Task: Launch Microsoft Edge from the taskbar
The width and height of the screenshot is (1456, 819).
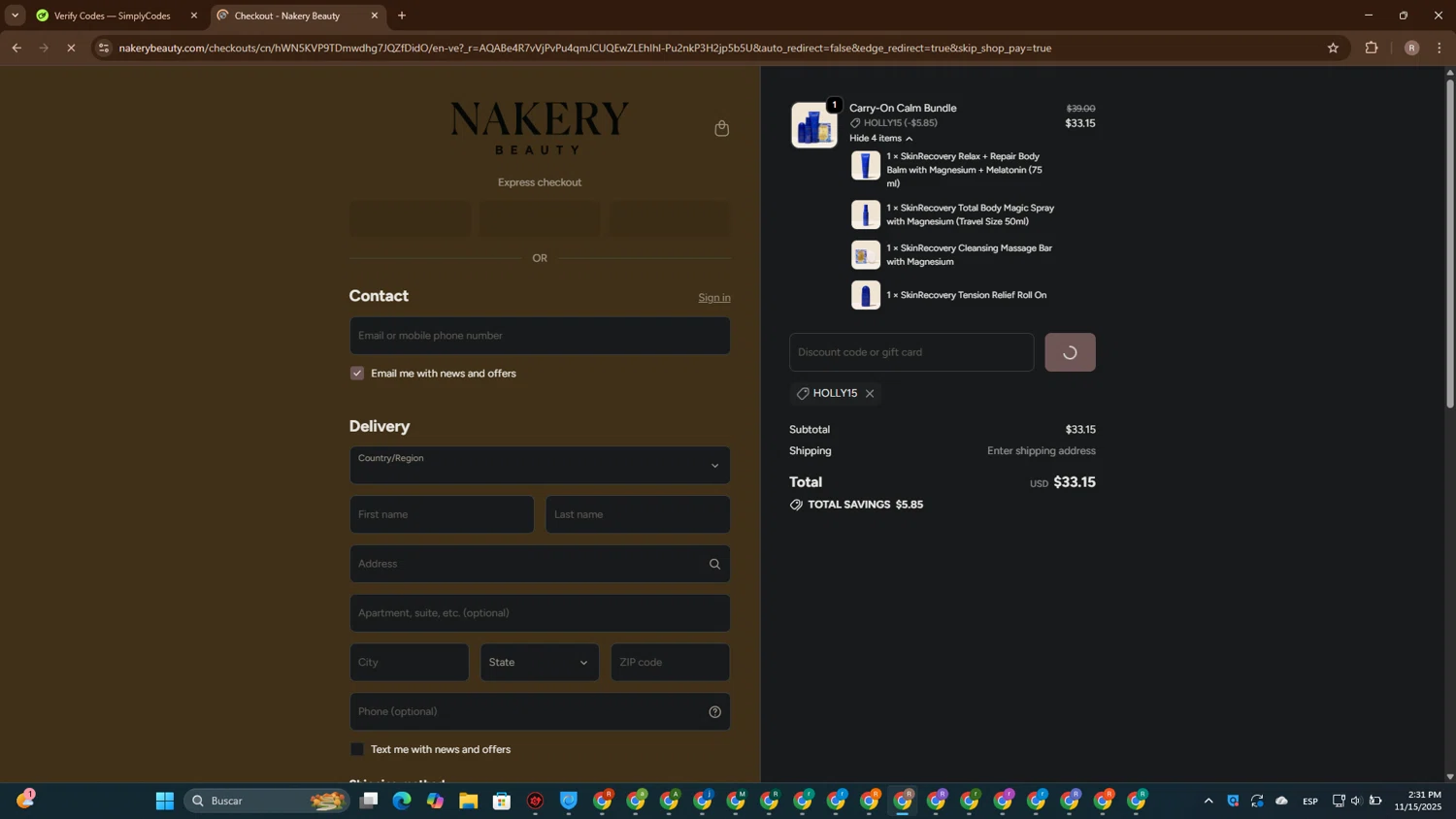Action: (x=402, y=801)
